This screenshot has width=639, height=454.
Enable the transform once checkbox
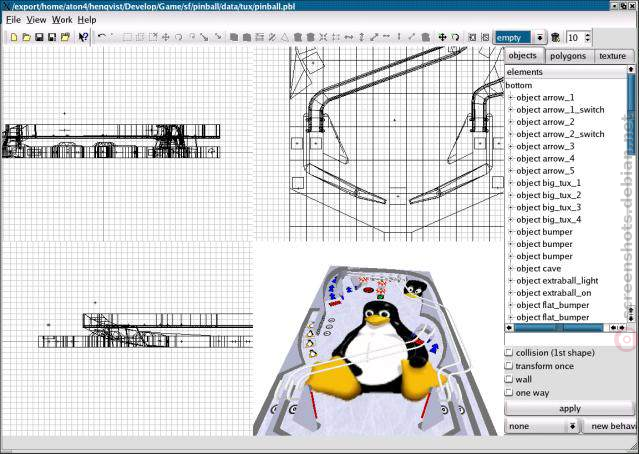pyautogui.click(x=509, y=366)
